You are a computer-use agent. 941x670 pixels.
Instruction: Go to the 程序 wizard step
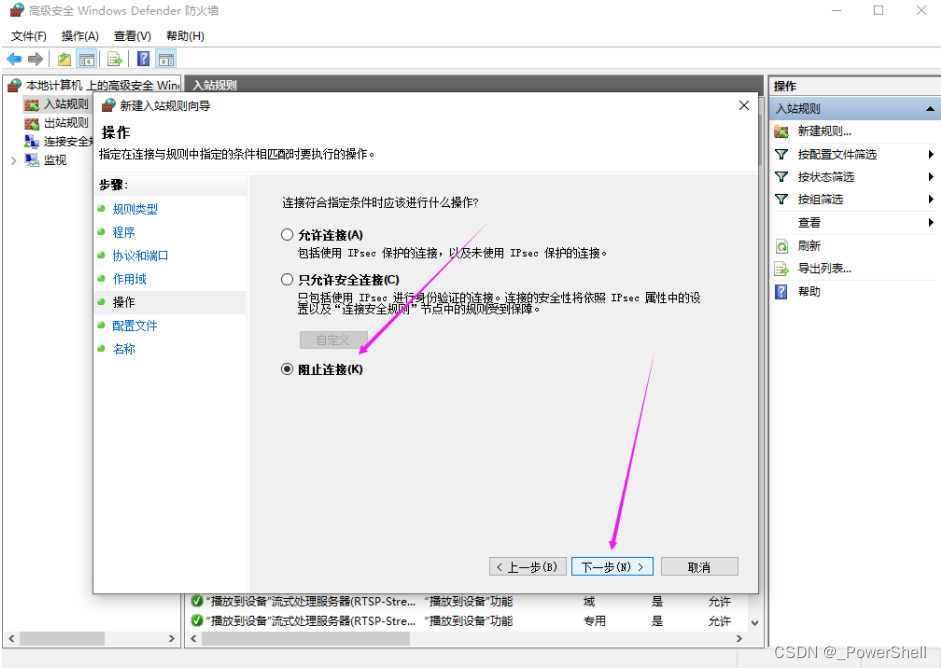124,232
